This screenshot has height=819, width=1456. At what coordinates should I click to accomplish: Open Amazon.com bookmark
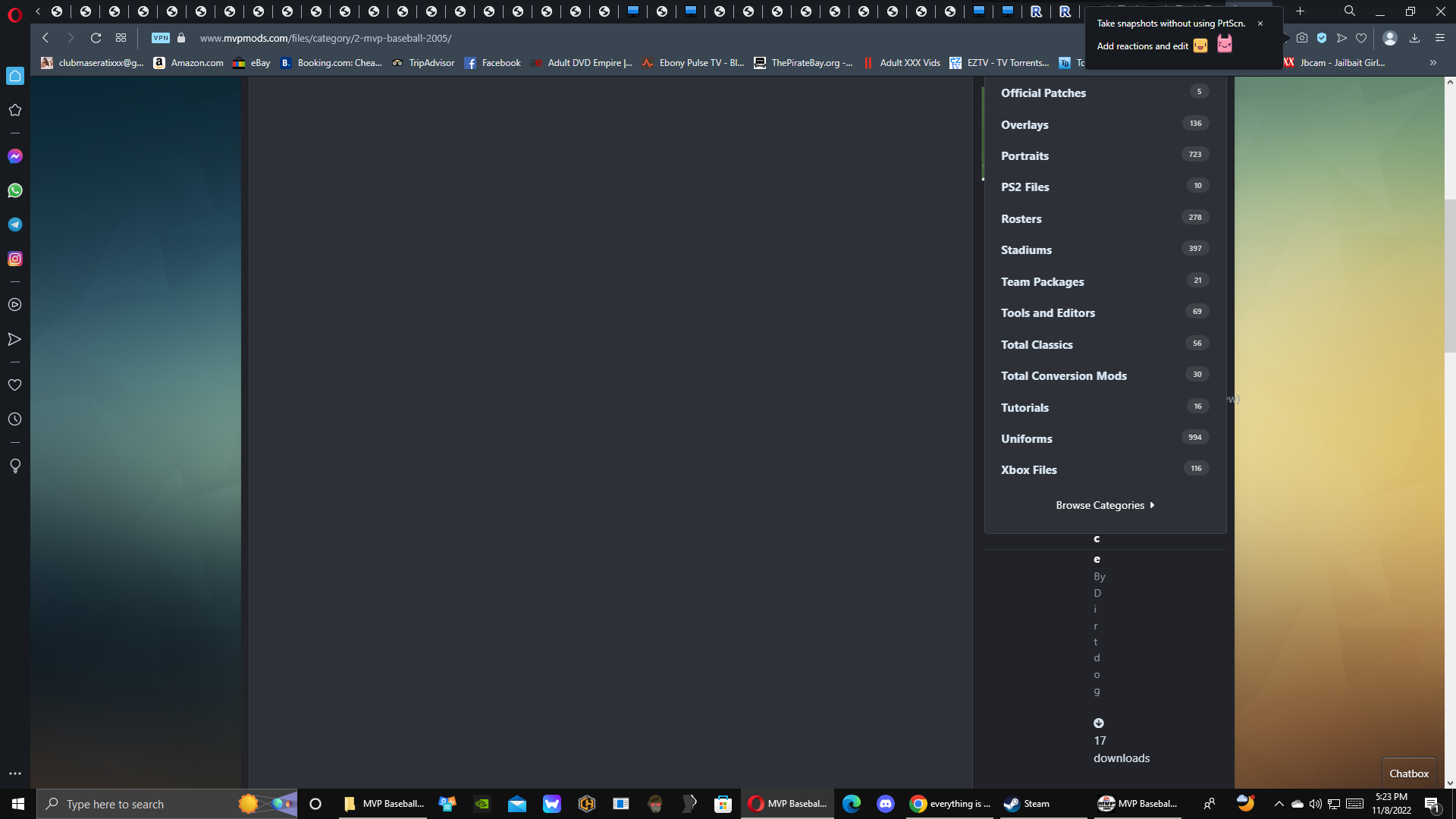pos(189,63)
